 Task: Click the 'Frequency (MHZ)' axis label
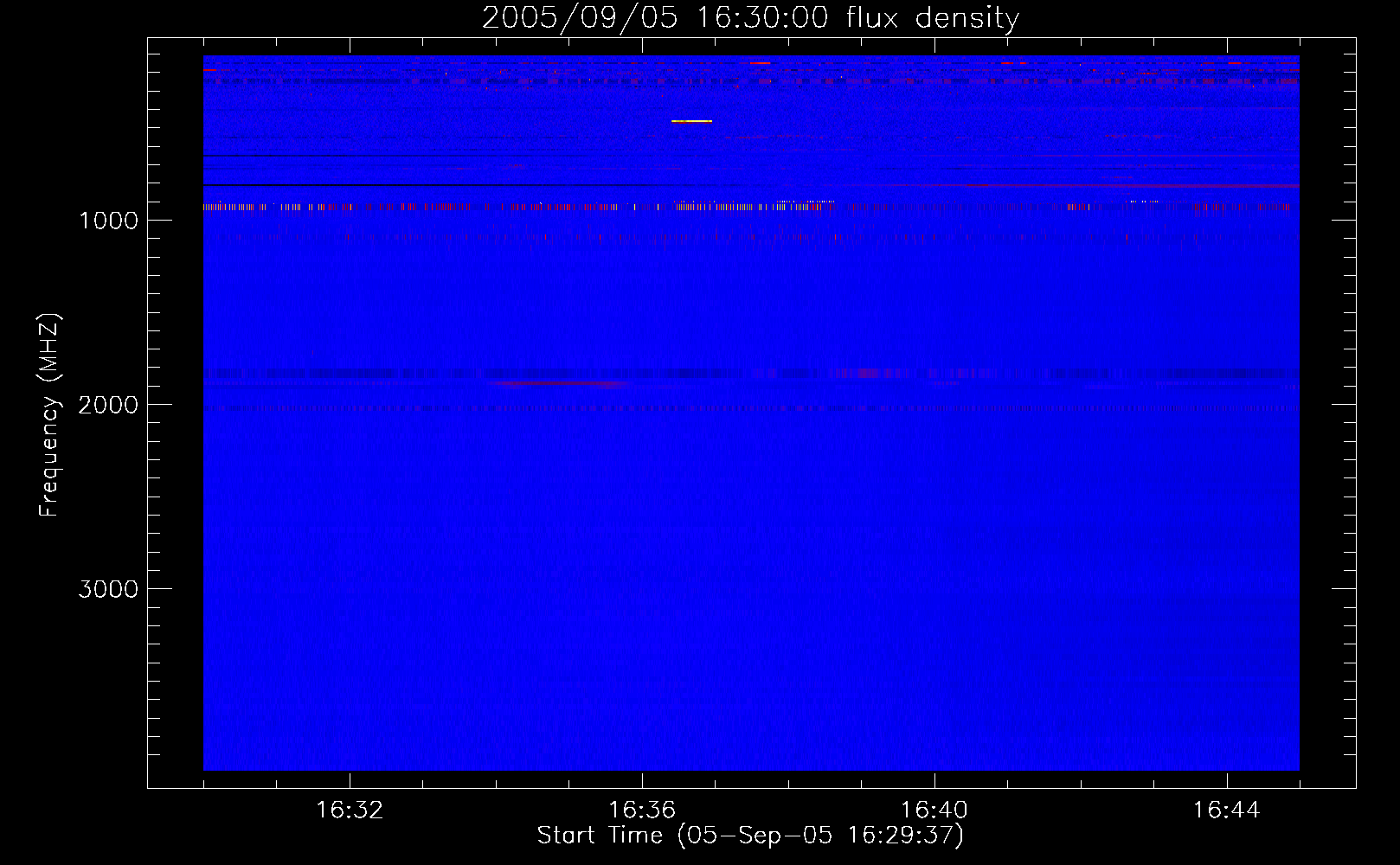(49, 415)
